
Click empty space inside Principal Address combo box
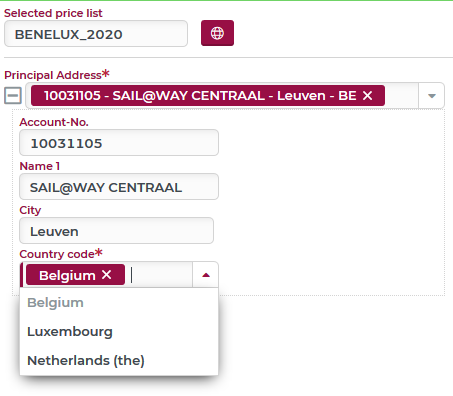[x=401, y=96]
